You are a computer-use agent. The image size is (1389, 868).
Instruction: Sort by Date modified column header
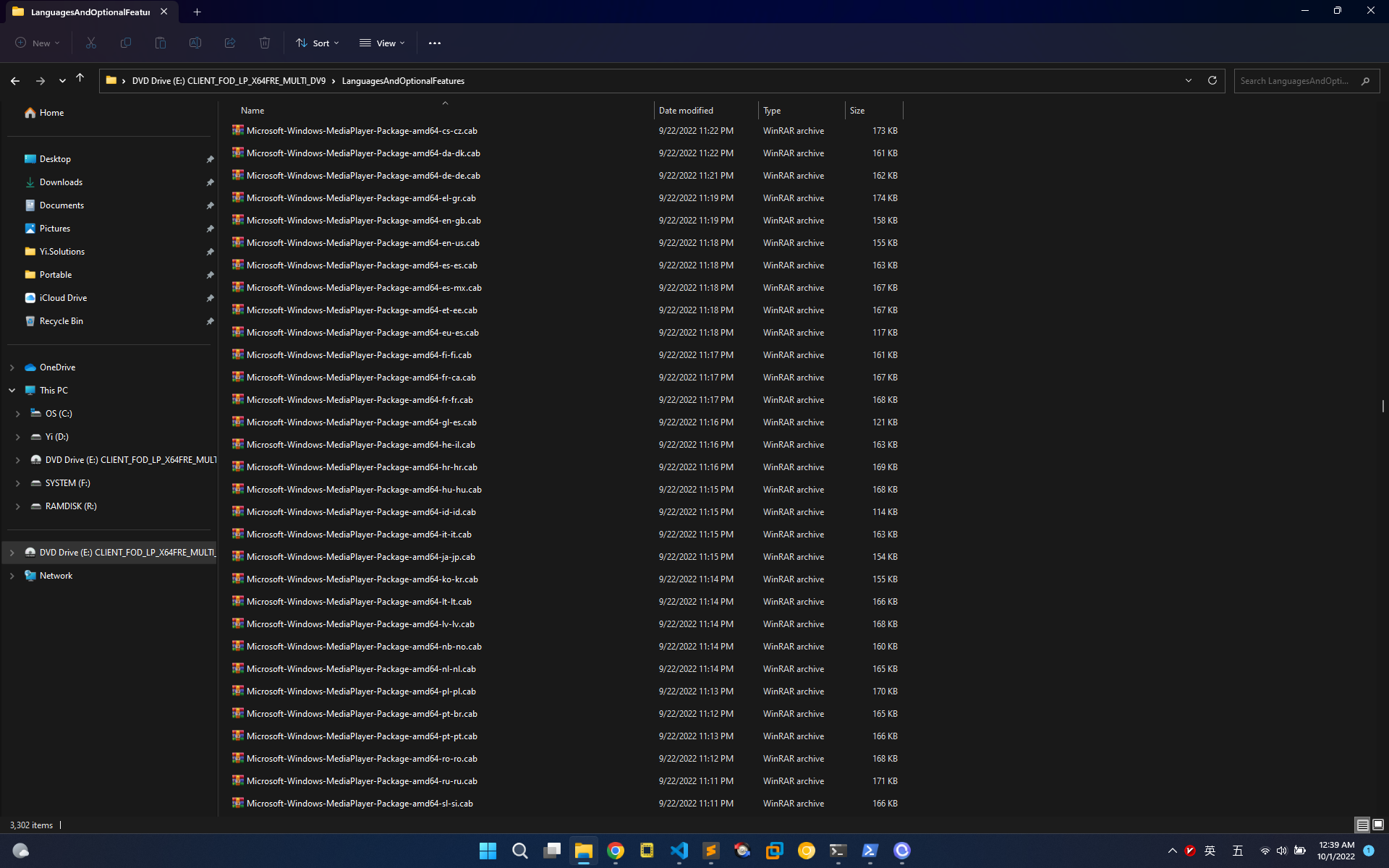[x=686, y=111]
